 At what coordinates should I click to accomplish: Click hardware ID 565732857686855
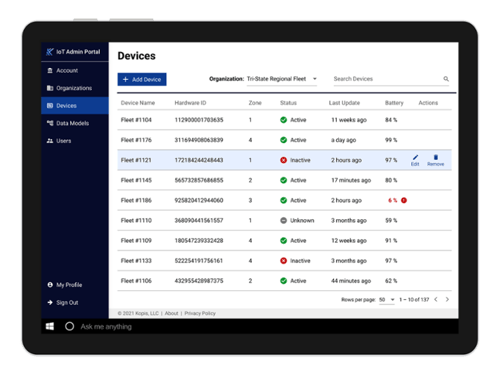[199, 180]
